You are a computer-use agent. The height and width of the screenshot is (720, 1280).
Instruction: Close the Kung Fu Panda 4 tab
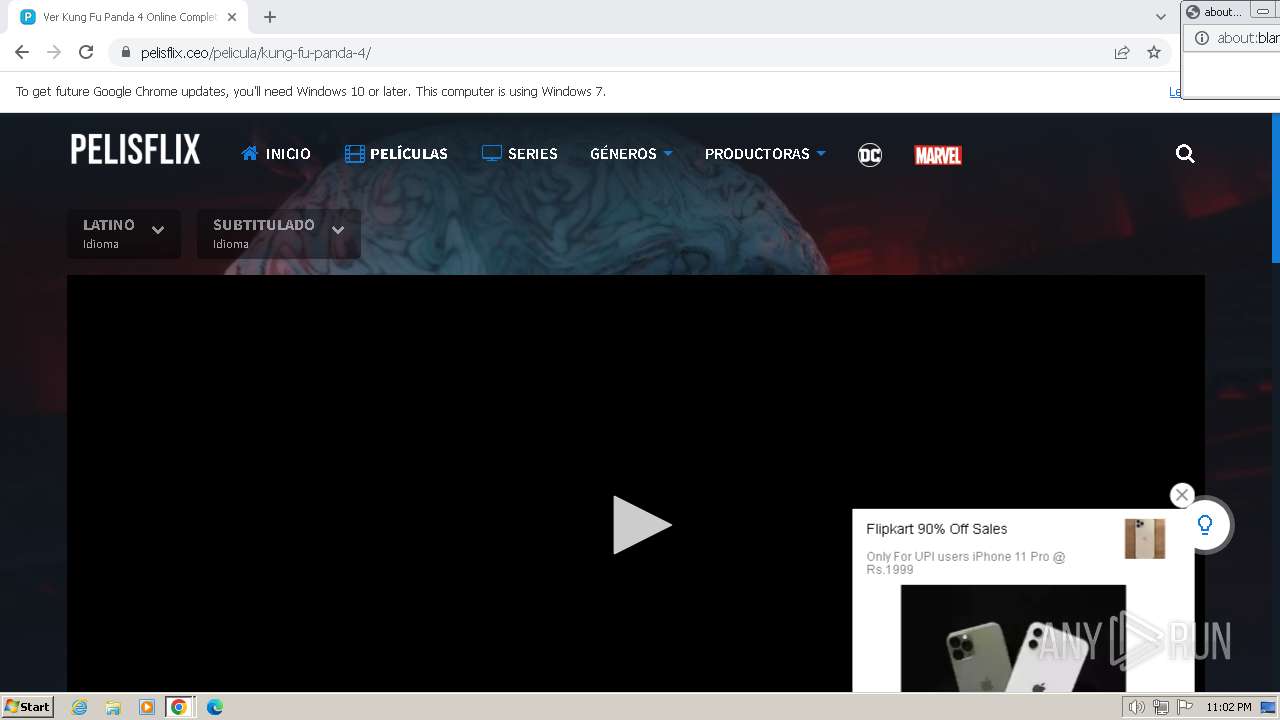coord(232,17)
